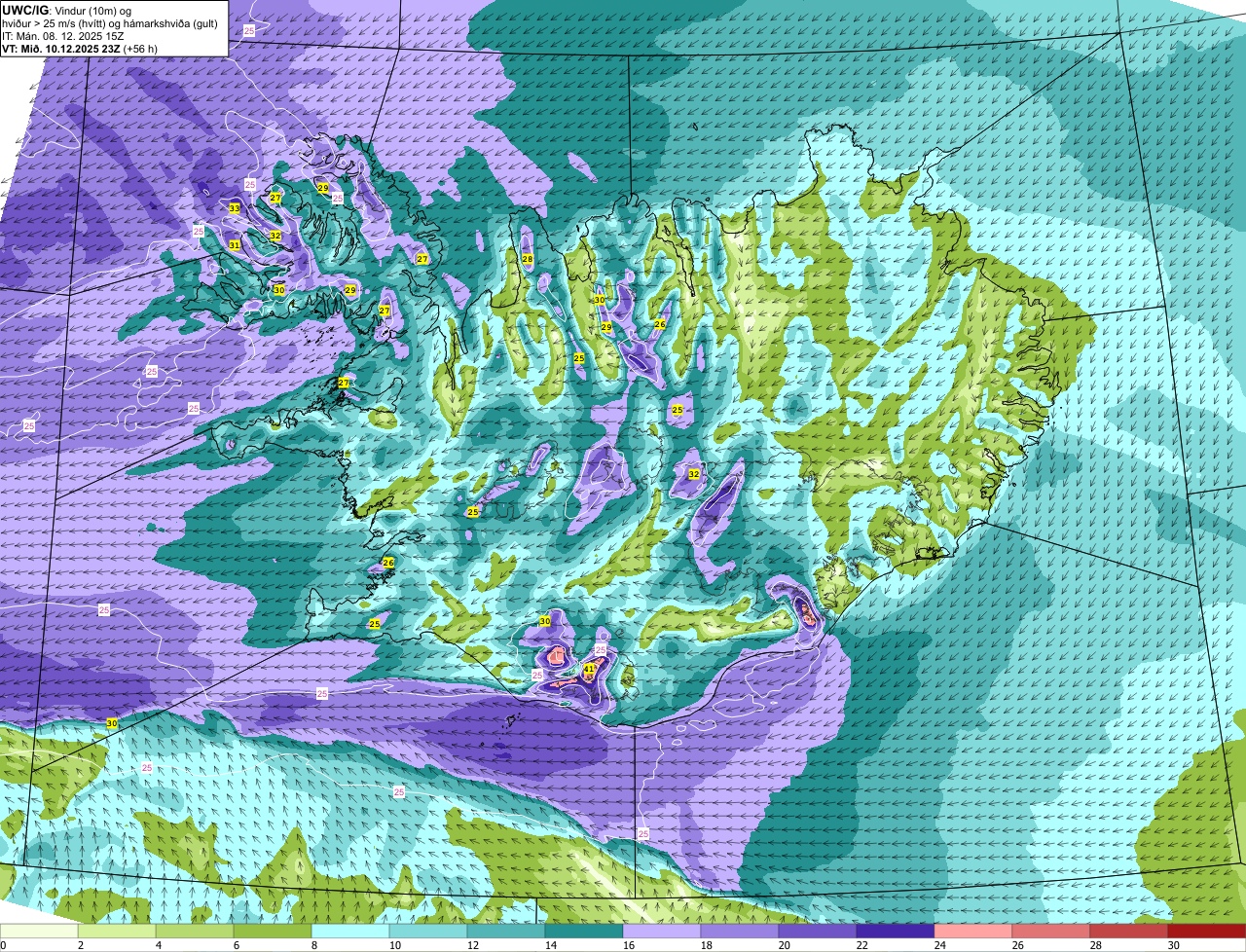Click the 10–12 m/s turquoise legend segment
Image resolution: width=1246 pixels, height=952 pixels.
[x=428, y=931]
